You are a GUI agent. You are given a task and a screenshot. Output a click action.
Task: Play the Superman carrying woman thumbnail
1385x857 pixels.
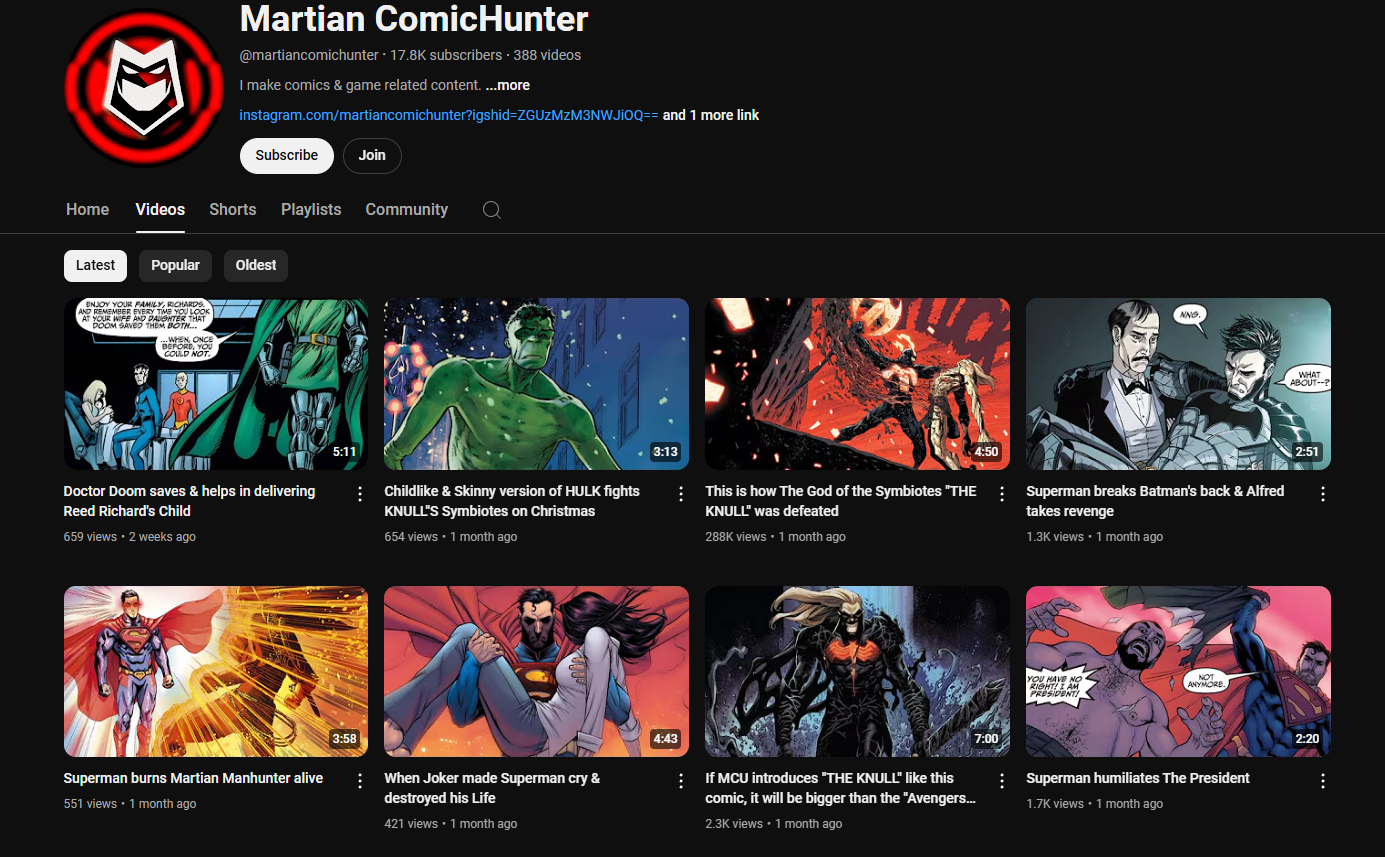[x=536, y=671]
